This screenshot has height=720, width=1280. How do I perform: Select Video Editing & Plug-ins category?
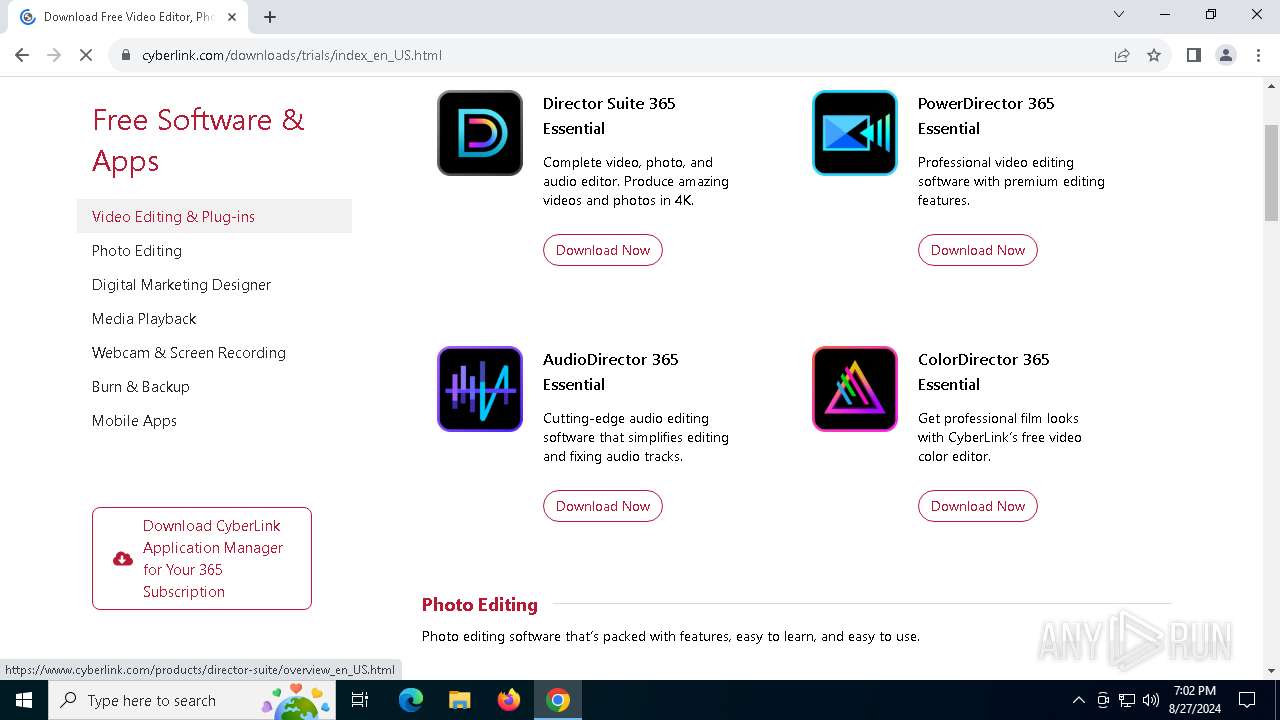click(x=214, y=216)
